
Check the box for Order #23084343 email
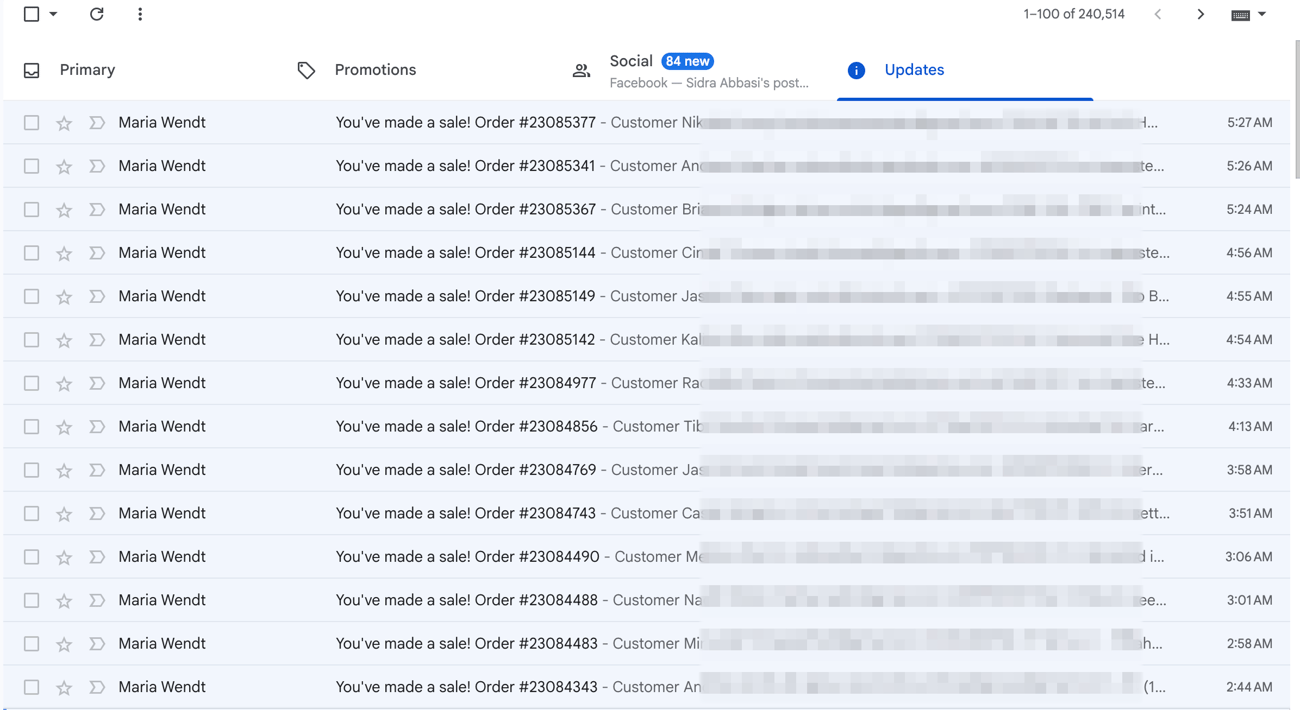click(x=32, y=687)
